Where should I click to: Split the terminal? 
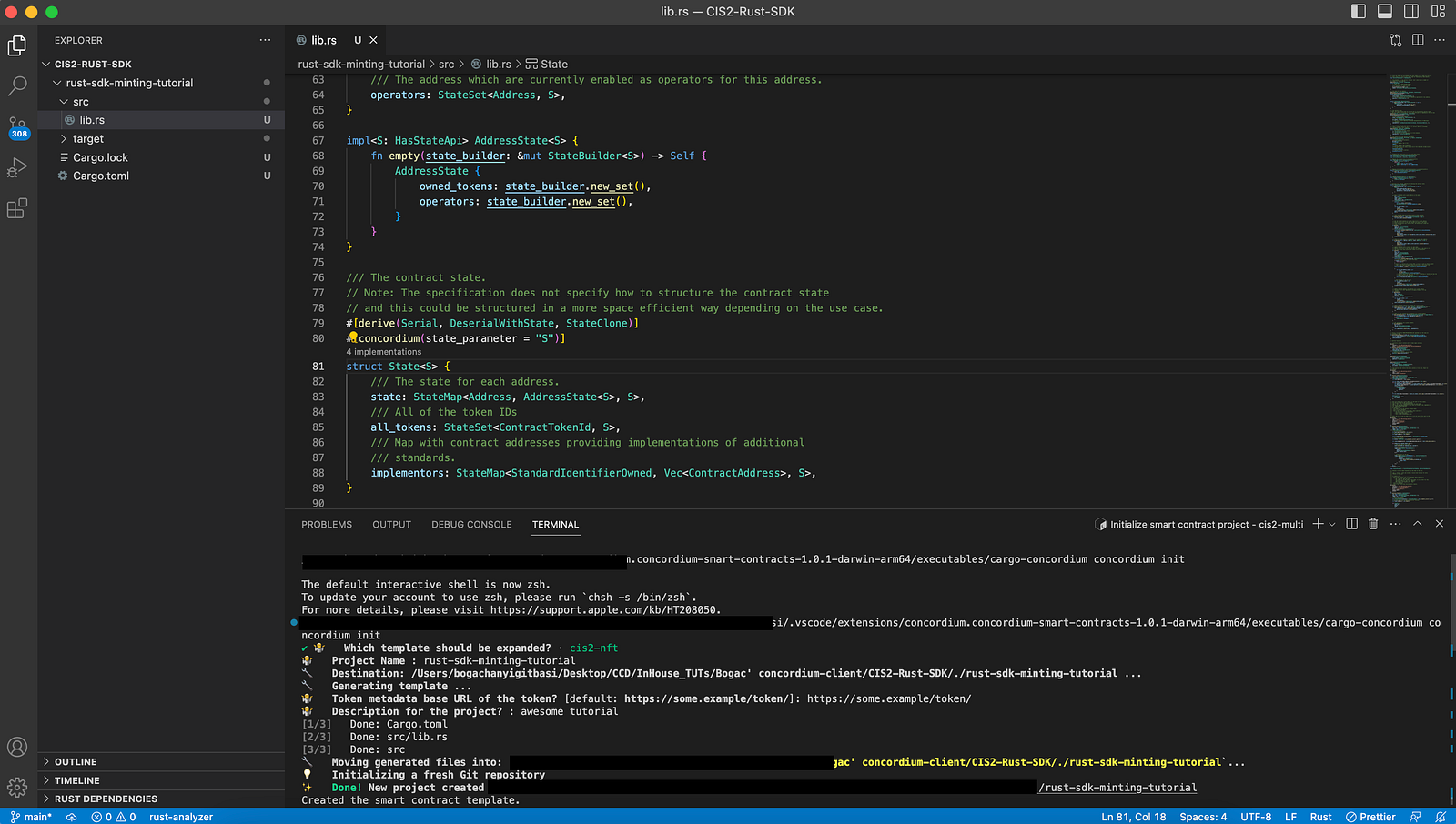[1352, 524]
